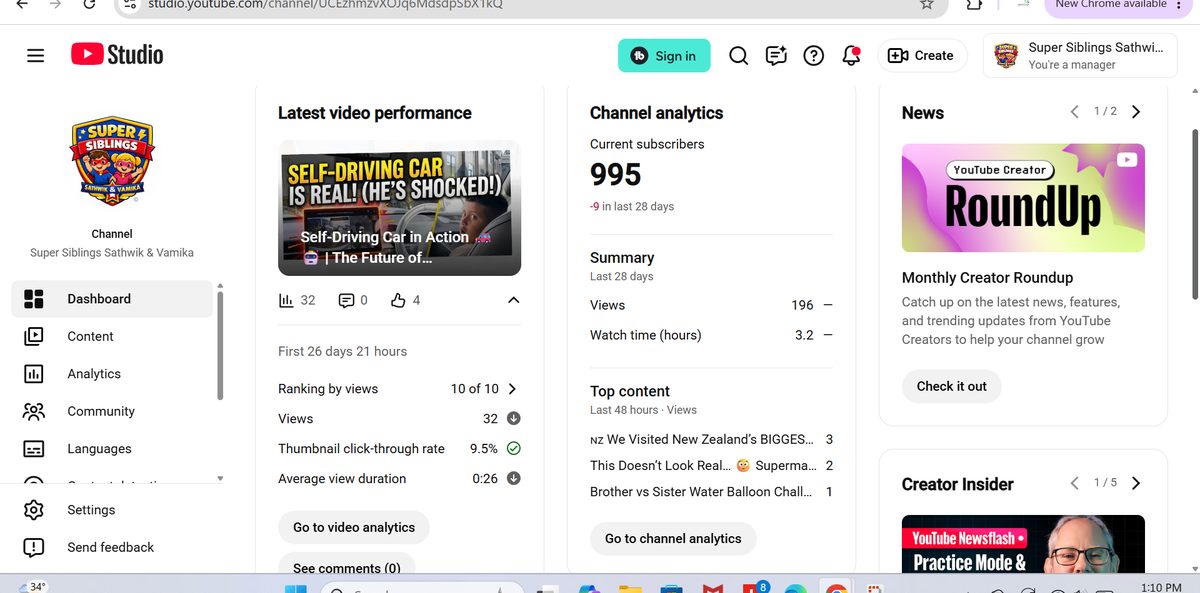Open the Ask Studio chat sparkle icon
Screen dimensions: 1200x593
pyautogui.click(x=776, y=56)
